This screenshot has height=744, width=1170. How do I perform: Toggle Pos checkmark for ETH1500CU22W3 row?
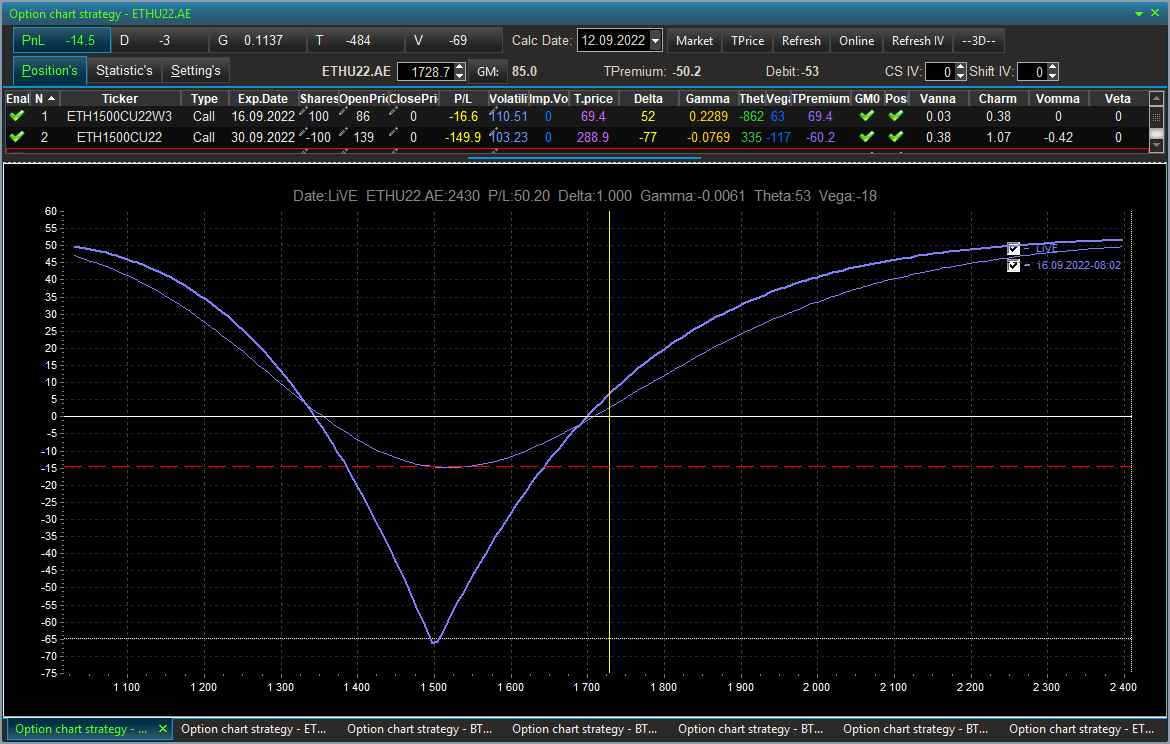point(896,116)
